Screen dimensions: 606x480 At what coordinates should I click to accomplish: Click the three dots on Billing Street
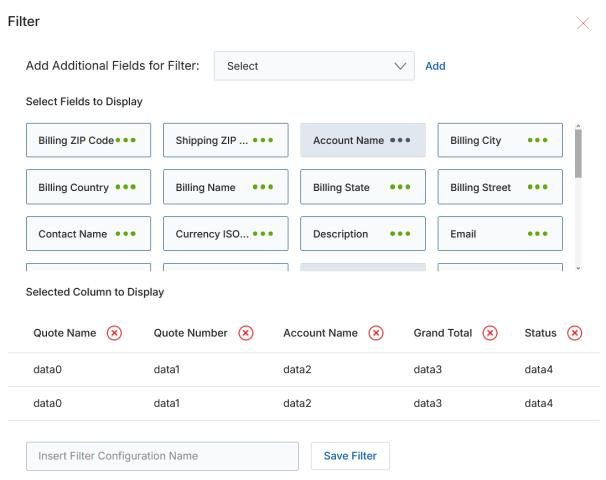pos(538,187)
